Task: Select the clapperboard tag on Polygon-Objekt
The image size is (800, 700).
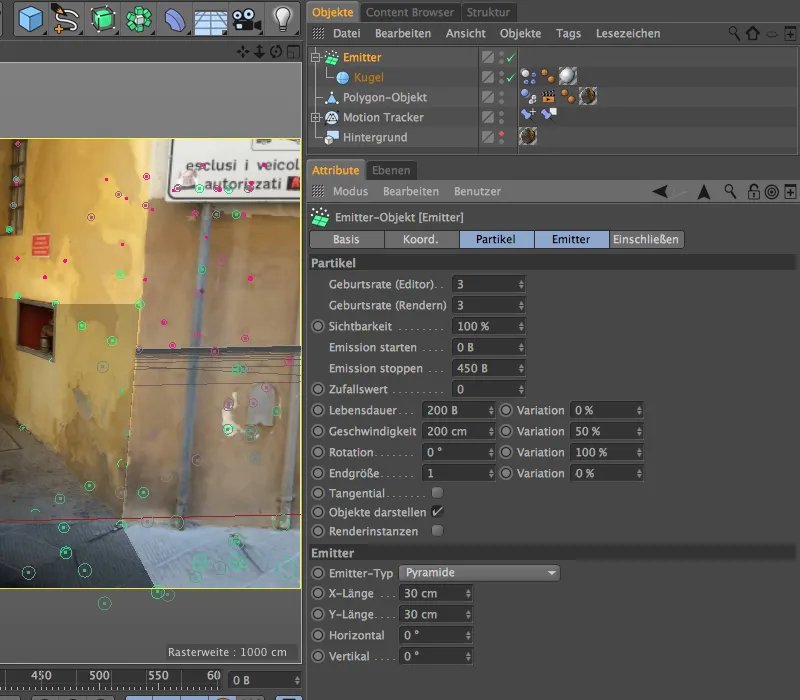Action: click(548, 96)
